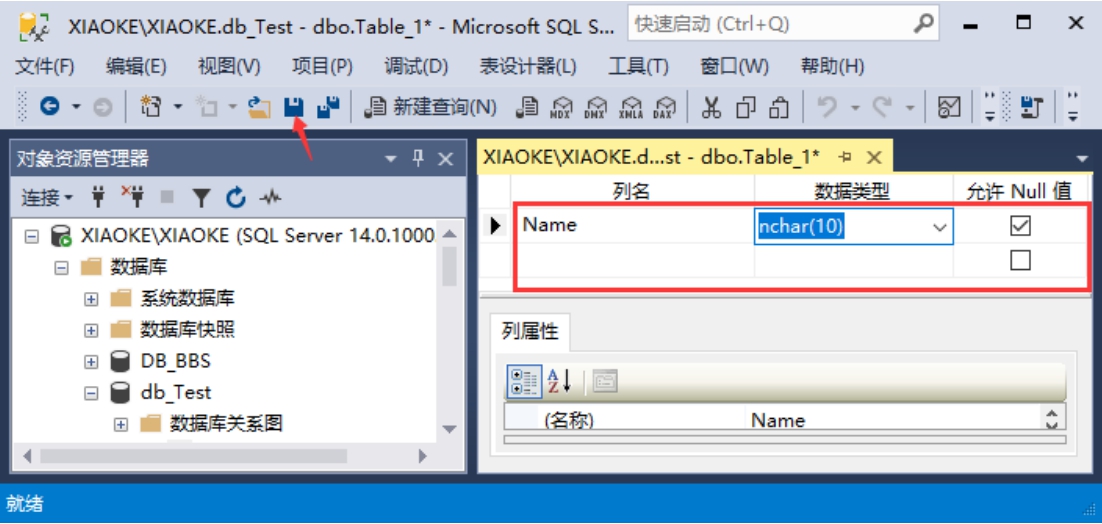Open the document tabs list dropdown arrow
Image resolution: width=1102 pixels, height=524 pixels.
1081,157
